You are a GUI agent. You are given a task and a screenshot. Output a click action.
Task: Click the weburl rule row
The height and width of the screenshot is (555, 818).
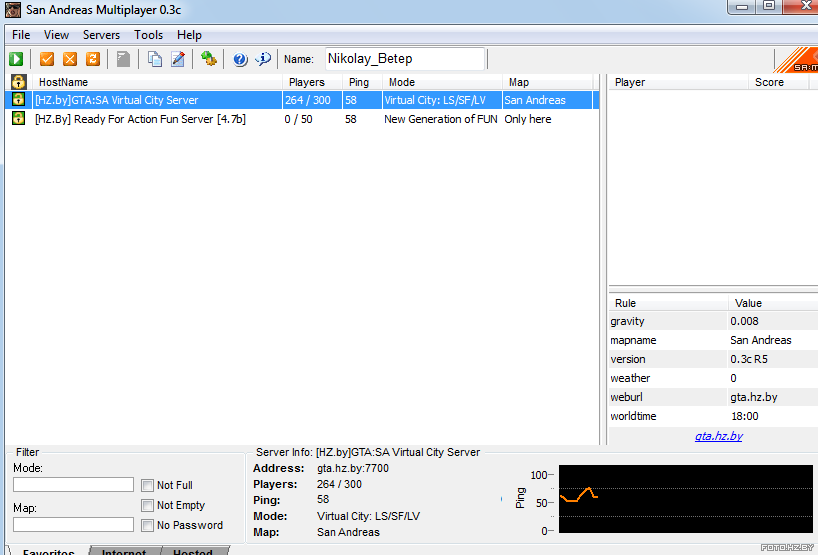(713, 397)
